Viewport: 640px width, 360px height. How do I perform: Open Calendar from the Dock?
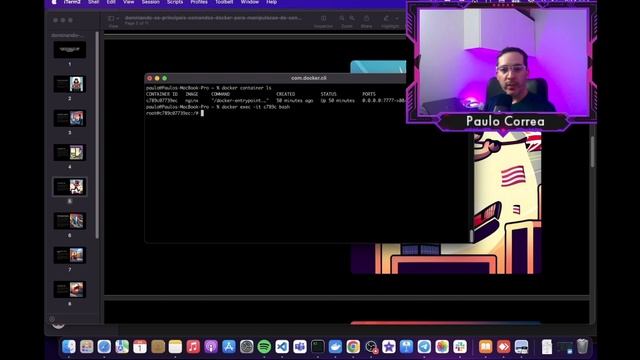coord(140,347)
